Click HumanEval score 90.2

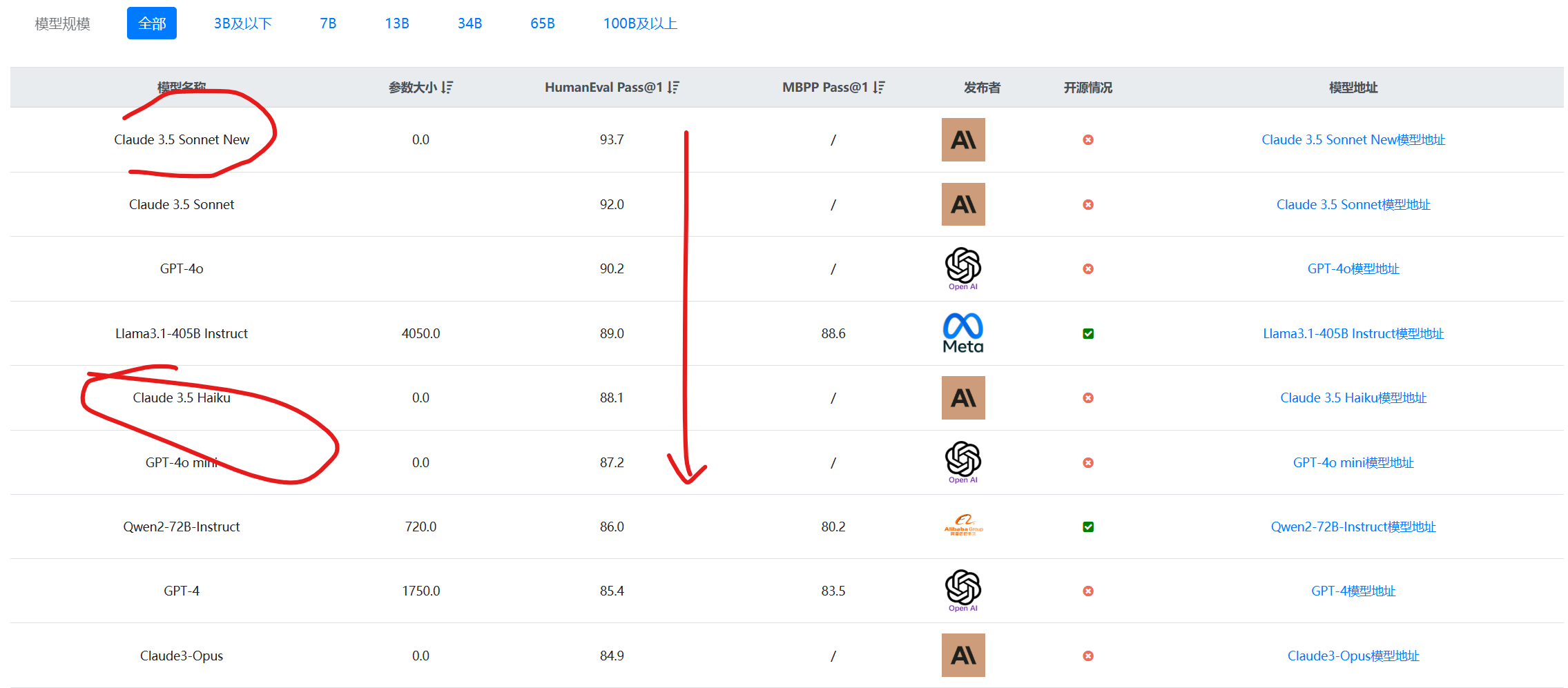[612, 268]
